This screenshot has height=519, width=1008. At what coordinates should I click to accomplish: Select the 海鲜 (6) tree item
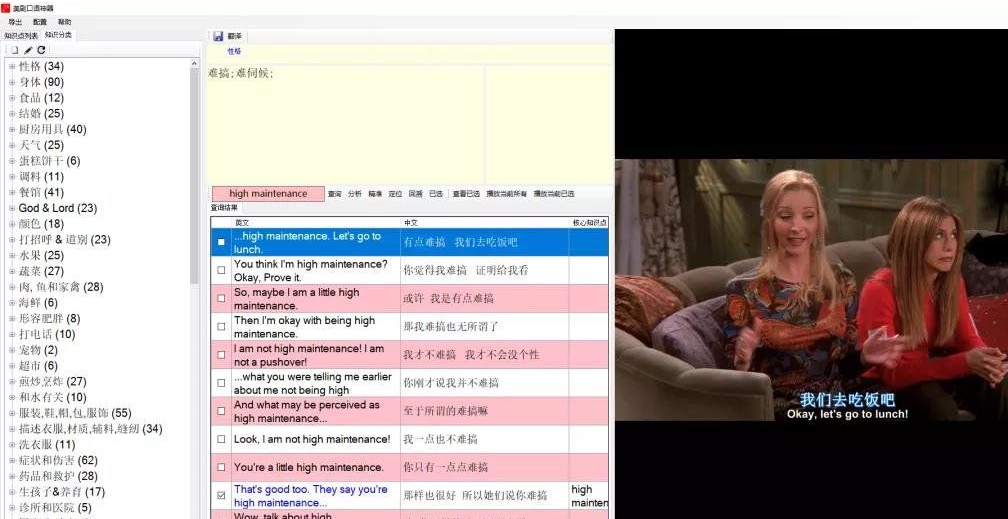tap(38, 303)
